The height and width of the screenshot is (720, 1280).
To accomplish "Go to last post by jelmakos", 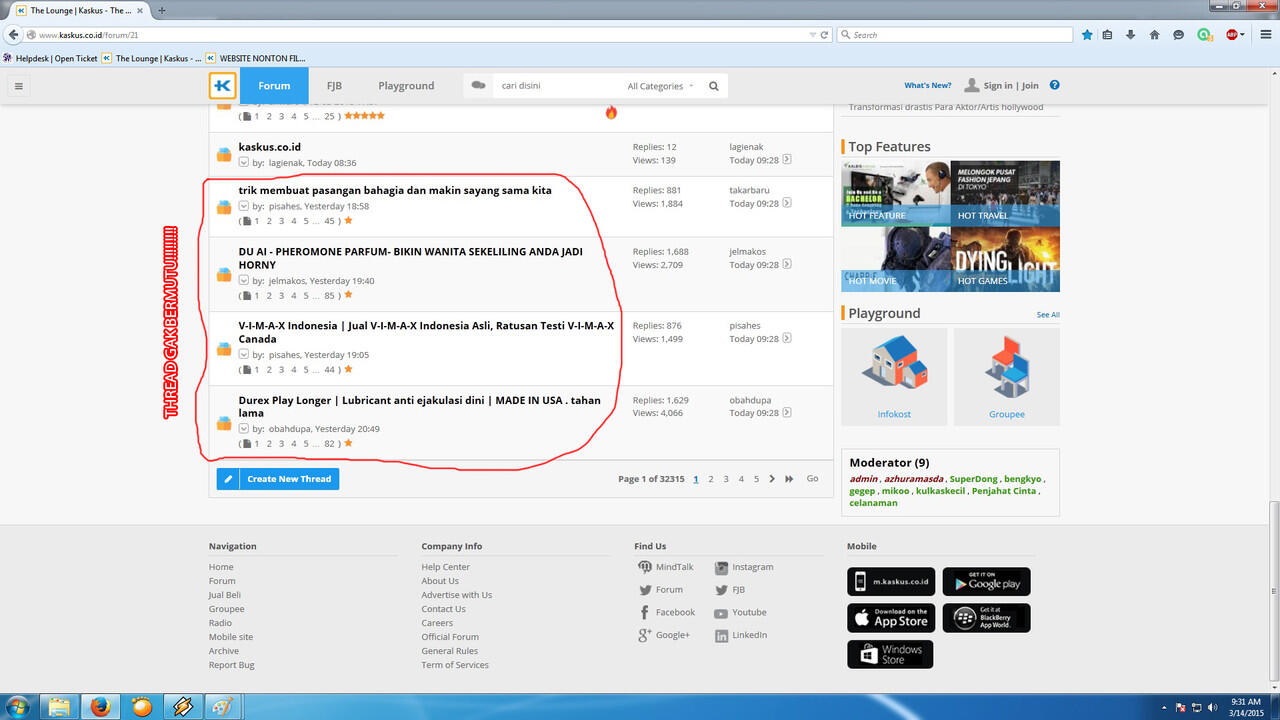I will (787, 265).
